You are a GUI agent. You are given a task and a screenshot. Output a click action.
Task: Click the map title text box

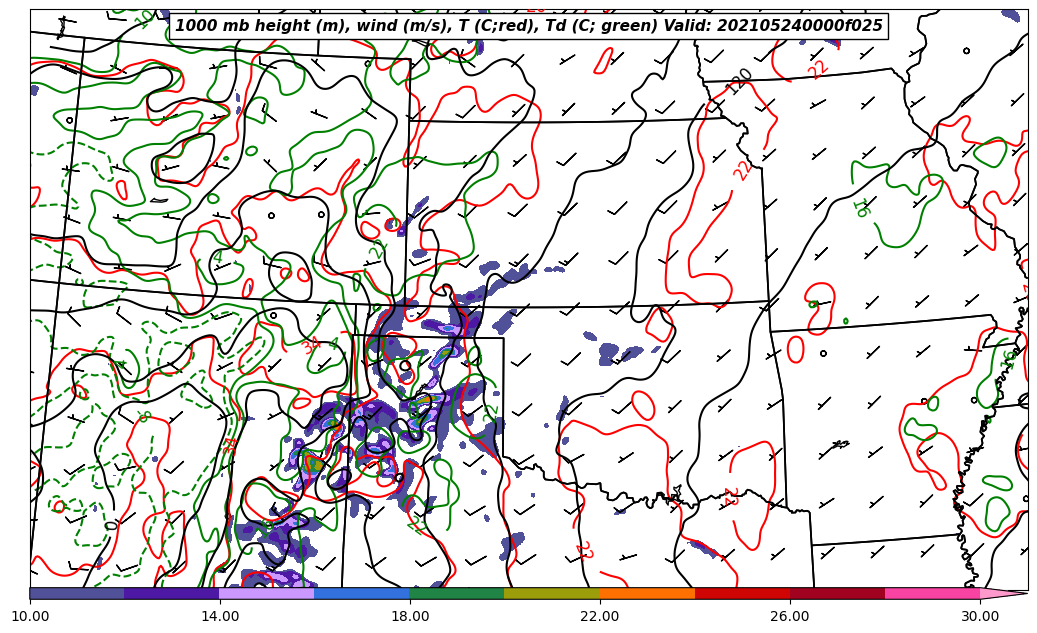click(x=528, y=26)
